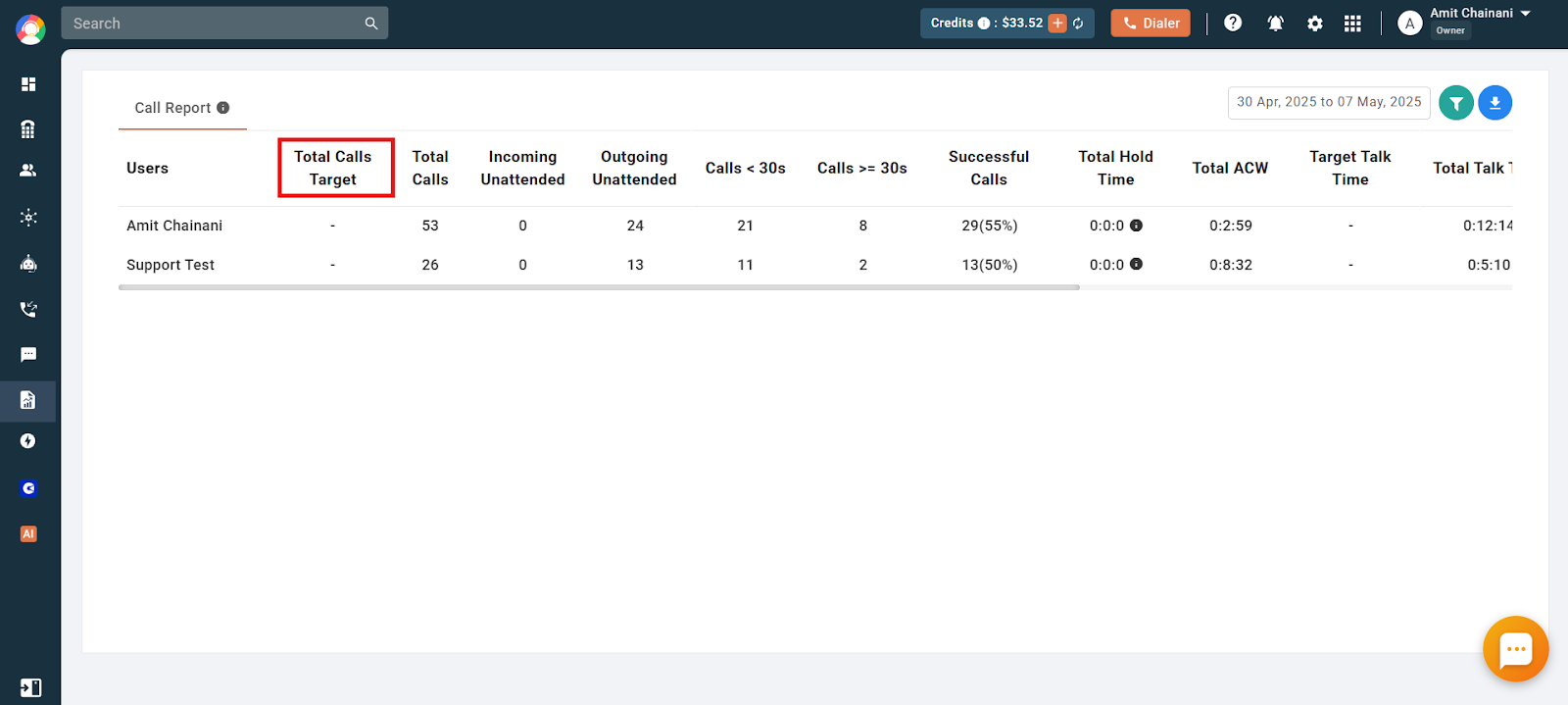
Task: Open the bot robot icon in sidebar
Action: [x=28, y=263]
